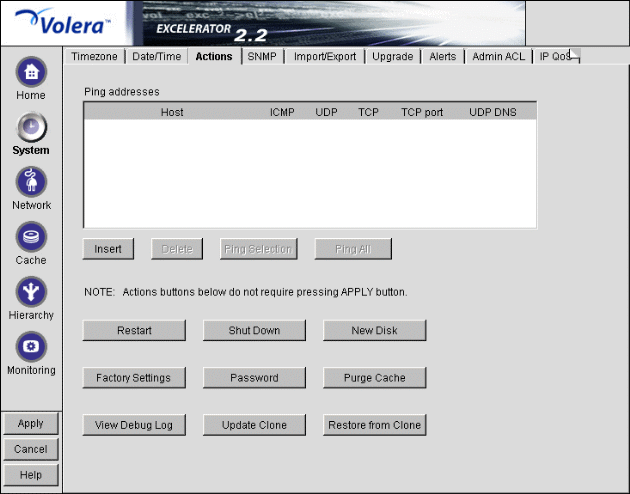Open the Network plug icon
This screenshot has width=630, height=494.
(31, 182)
